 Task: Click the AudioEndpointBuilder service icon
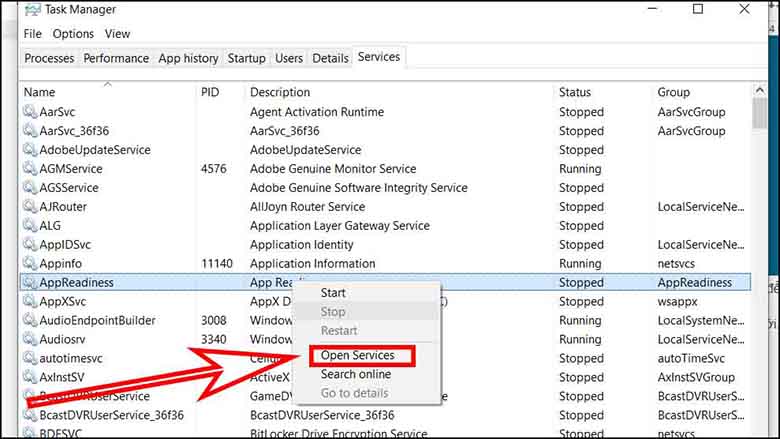30,321
